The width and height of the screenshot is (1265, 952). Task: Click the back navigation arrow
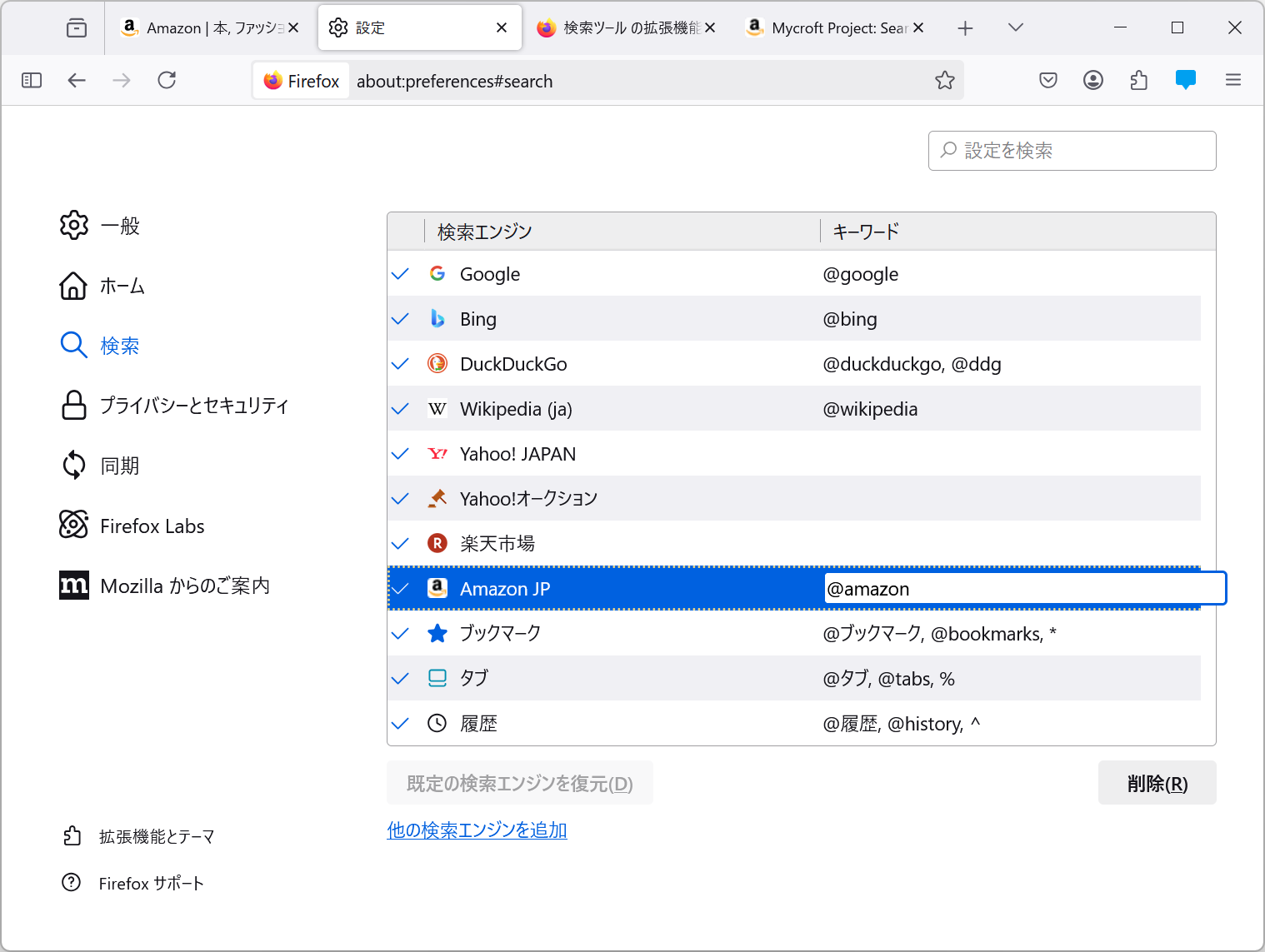coord(77,80)
